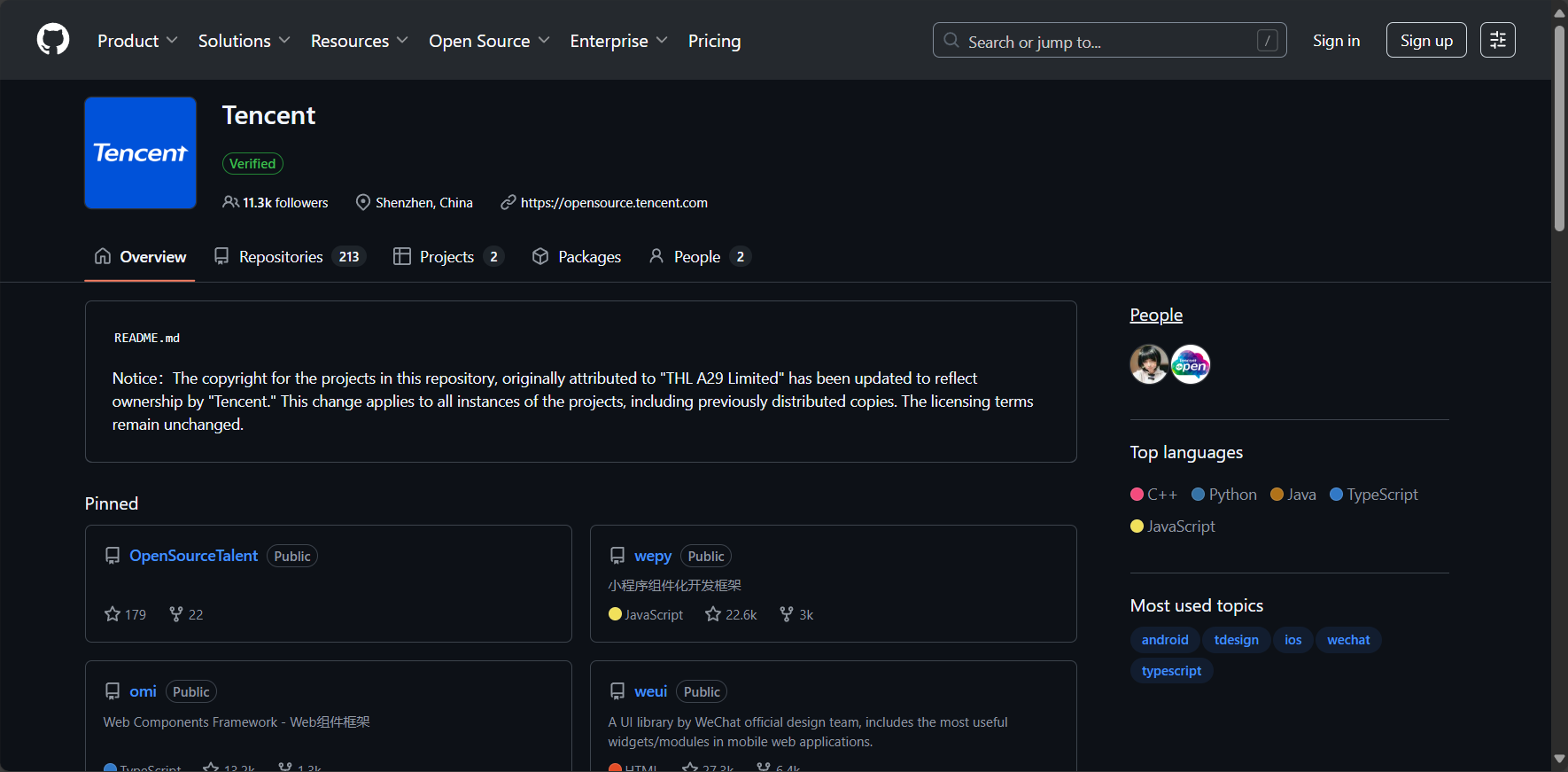This screenshot has height=772, width=1568.
Task: Filter by C++ language
Action: (1153, 495)
